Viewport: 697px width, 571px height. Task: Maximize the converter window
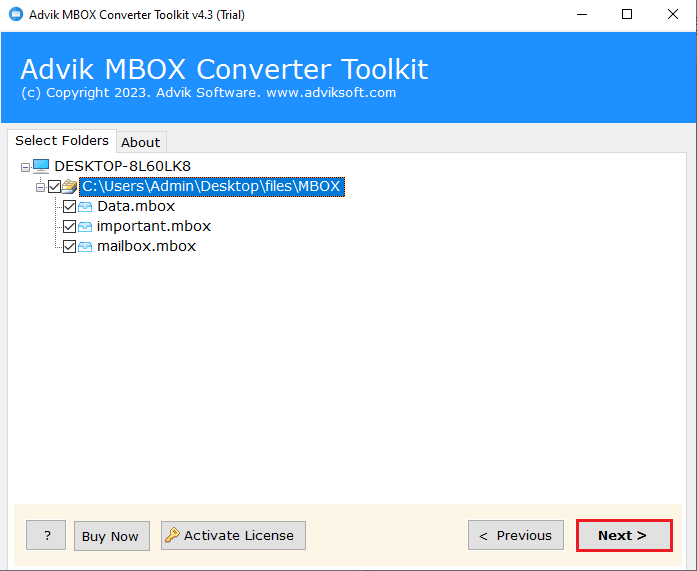tap(627, 14)
